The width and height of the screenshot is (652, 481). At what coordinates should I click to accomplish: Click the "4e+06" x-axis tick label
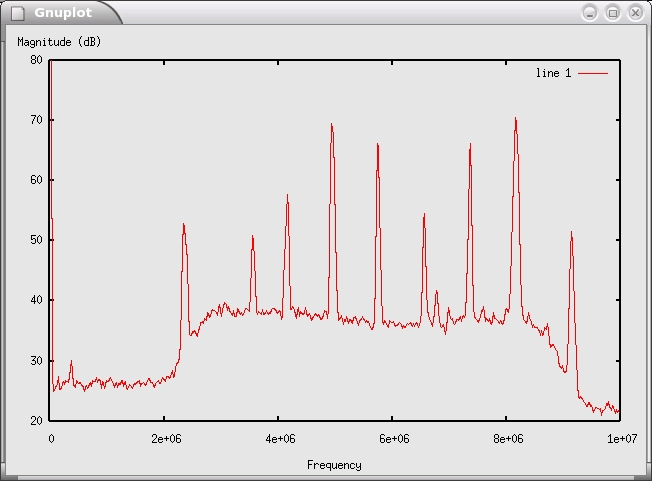pos(279,438)
